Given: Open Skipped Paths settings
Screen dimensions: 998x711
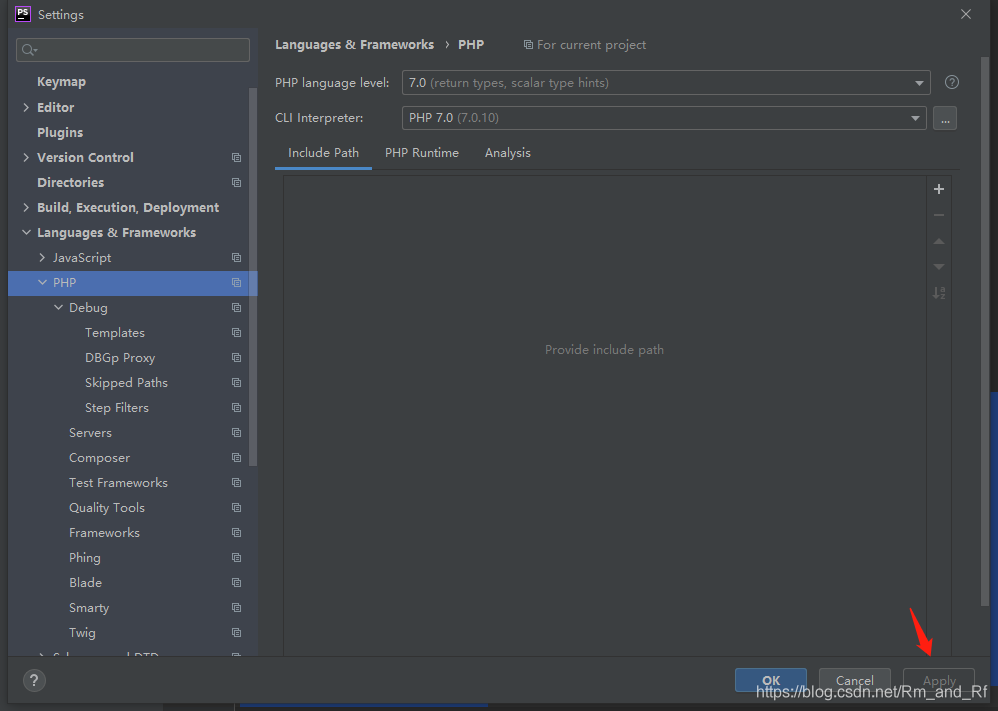Looking at the screenshot, I should 127,383.
